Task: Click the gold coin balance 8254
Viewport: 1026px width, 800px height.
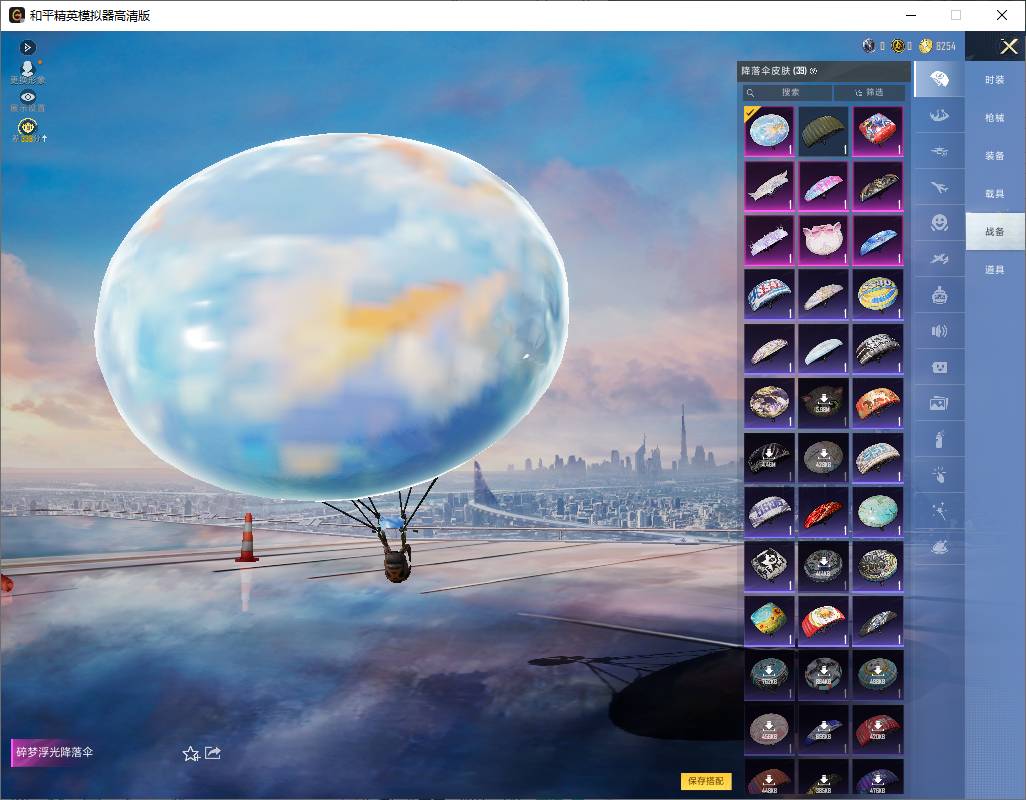Action: pyautogui.click(x=937, y=46)
